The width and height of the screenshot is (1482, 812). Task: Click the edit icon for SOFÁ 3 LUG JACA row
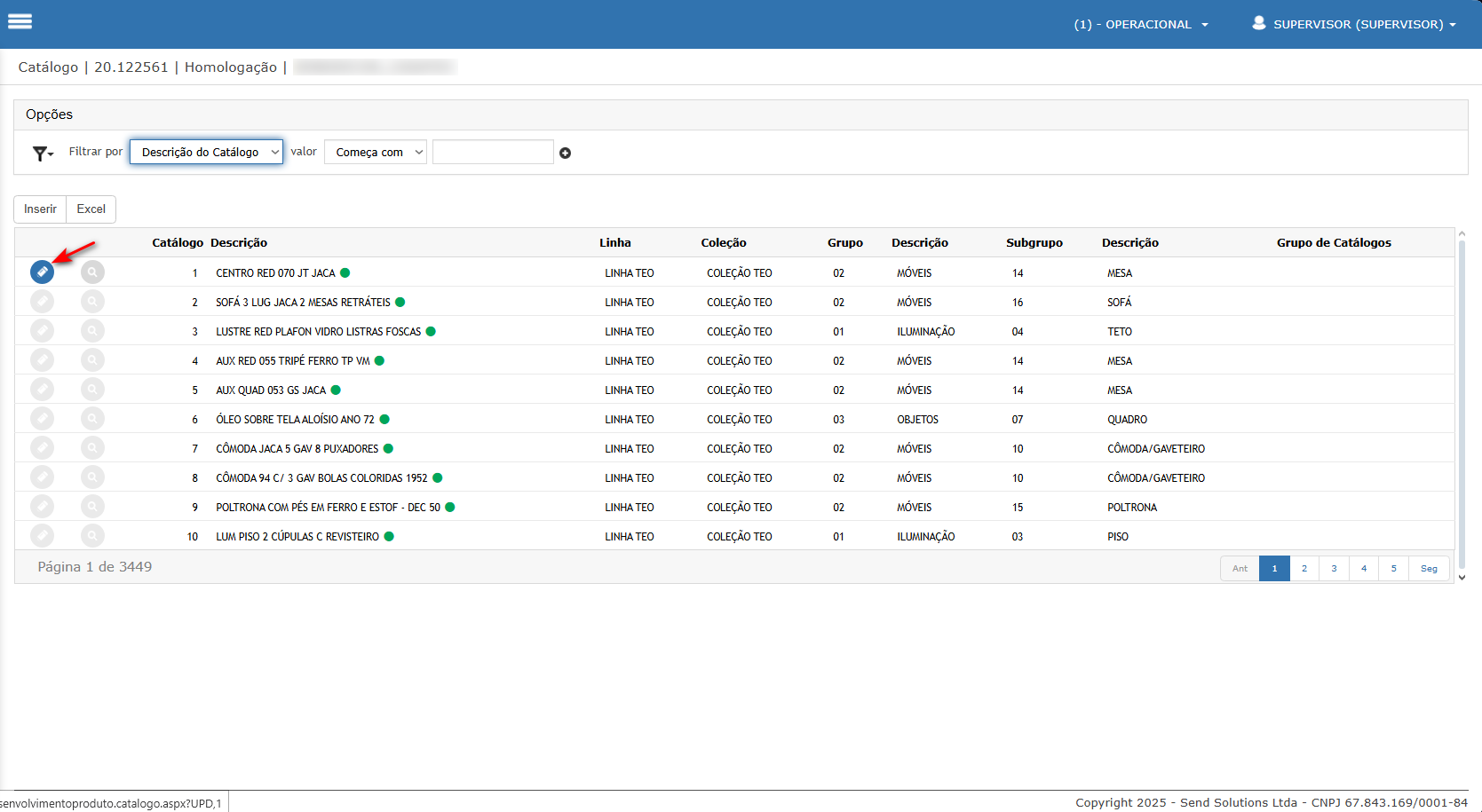point(42,302)
